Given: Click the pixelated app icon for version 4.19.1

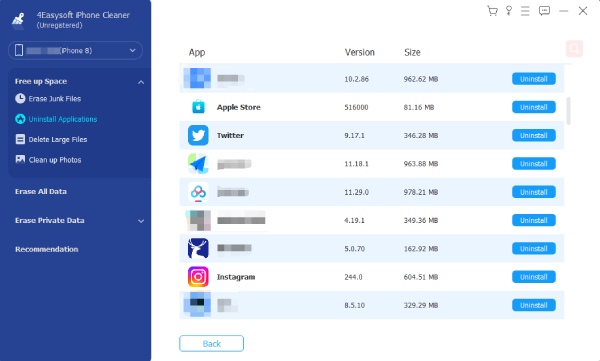Looking at the screenshot, I should 198,220.
